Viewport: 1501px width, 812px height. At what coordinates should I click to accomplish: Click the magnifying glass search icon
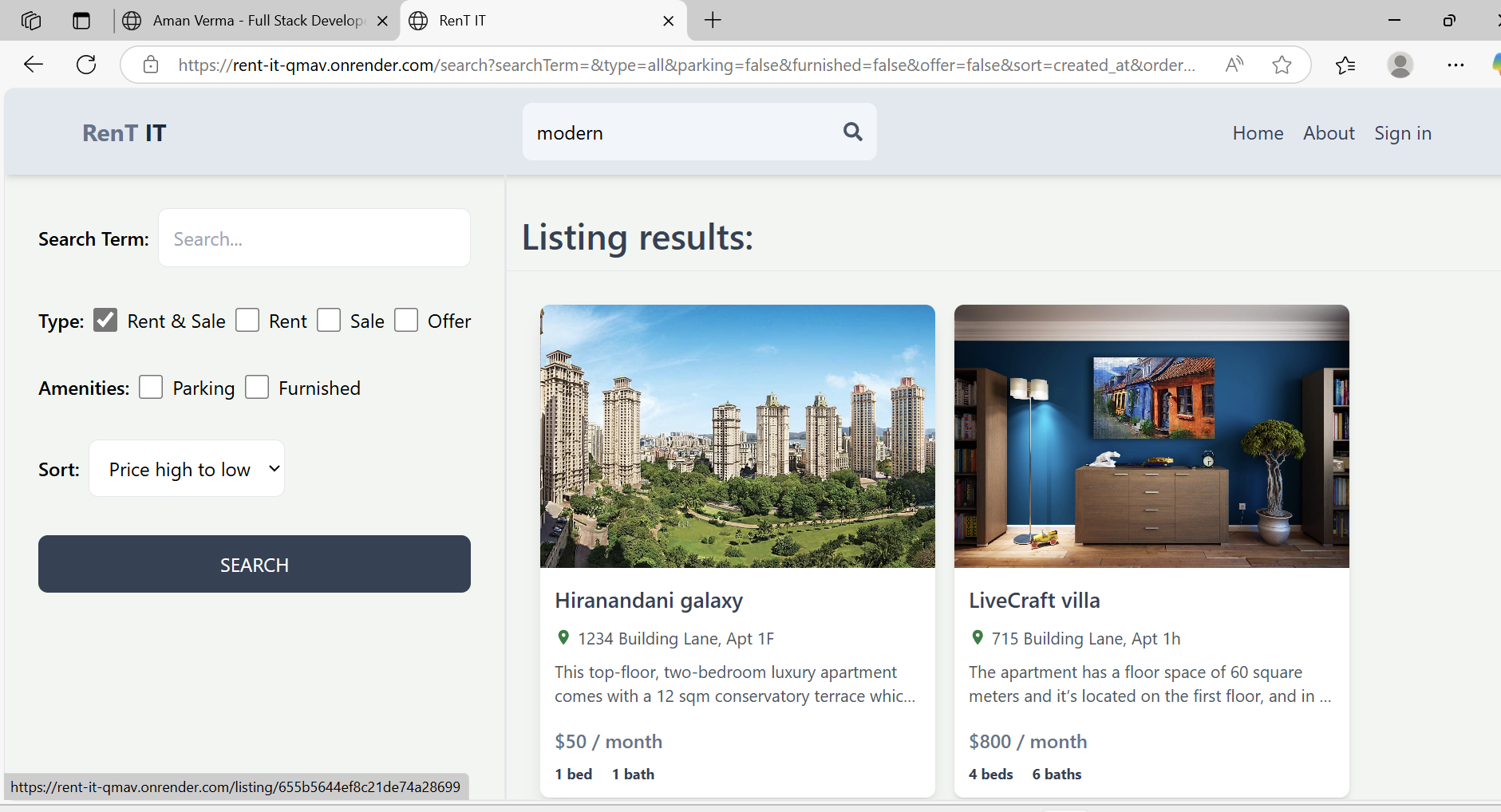[x=852, y=132]
